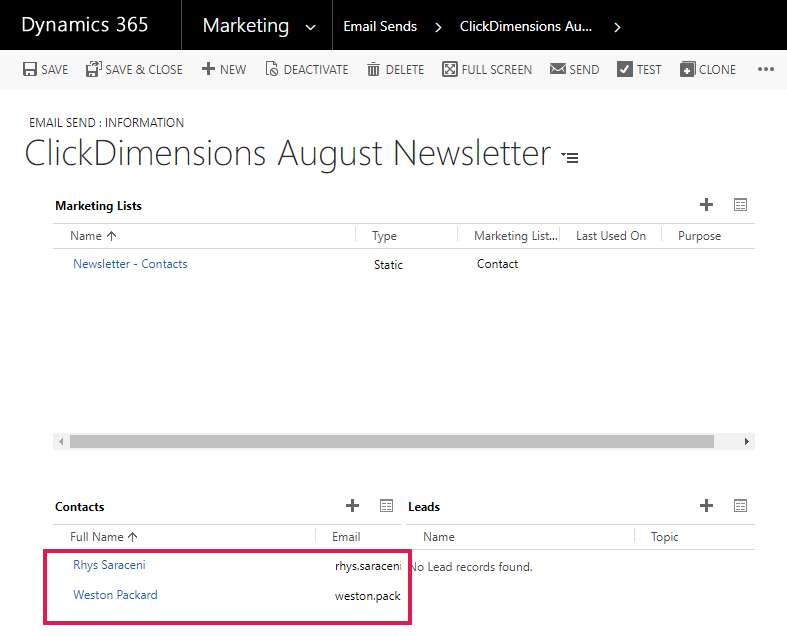This screenshot has width=787, height=636.
Task: Click the Save & Close icon
Action: [93, 69]
